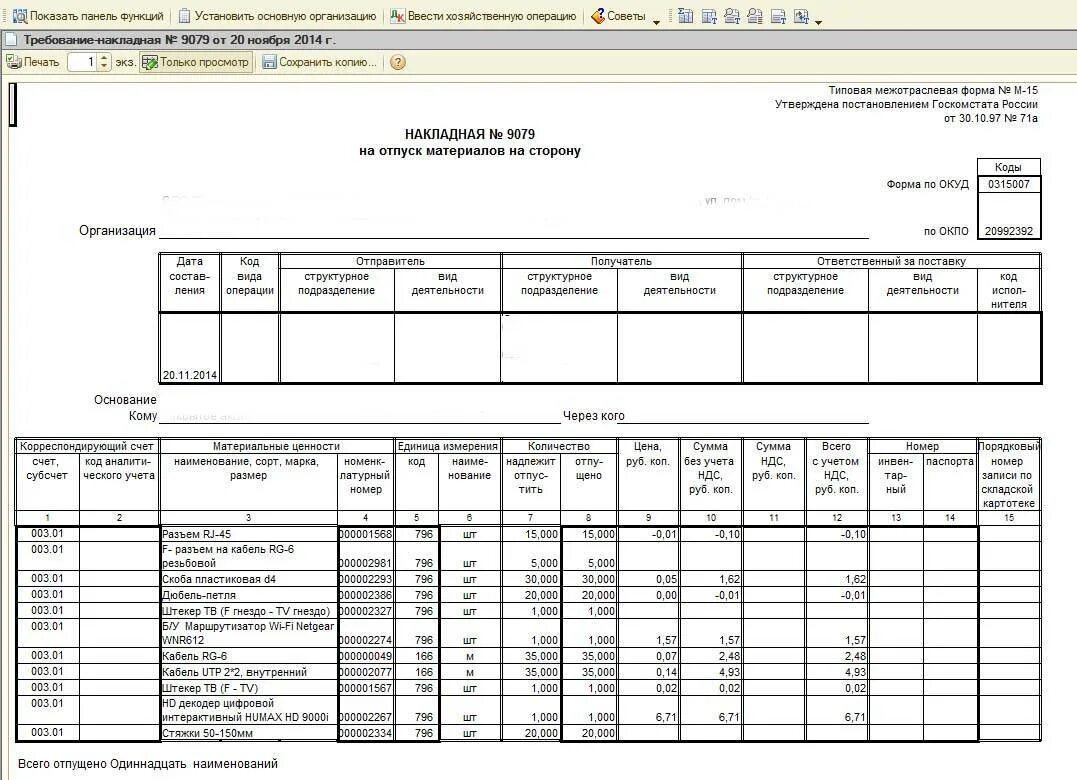Toggle the Только просмотр view-only mode
The height and width of the screenshot is (780, 1077).
tap(196, 62)
